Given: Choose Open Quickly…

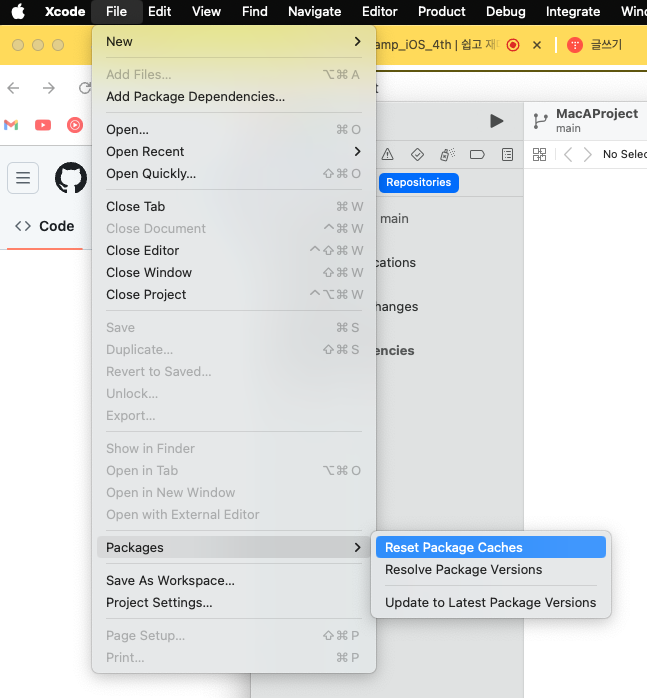Looking at the screenshot, I should [234, 174].
